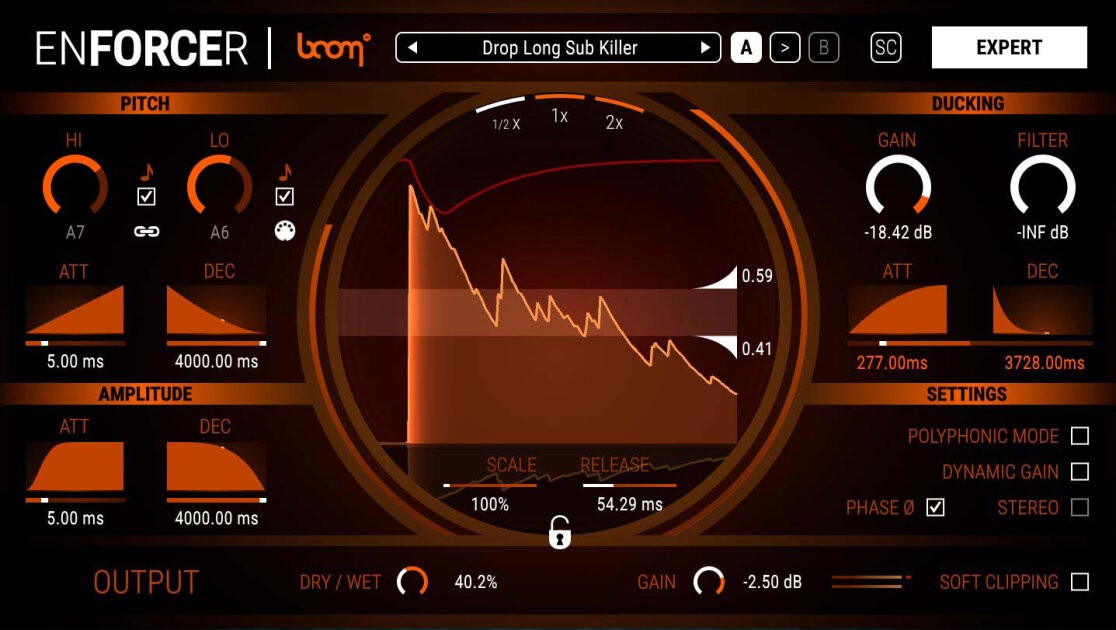
Task: Click the output level meter
Action: tap(871, 582)
